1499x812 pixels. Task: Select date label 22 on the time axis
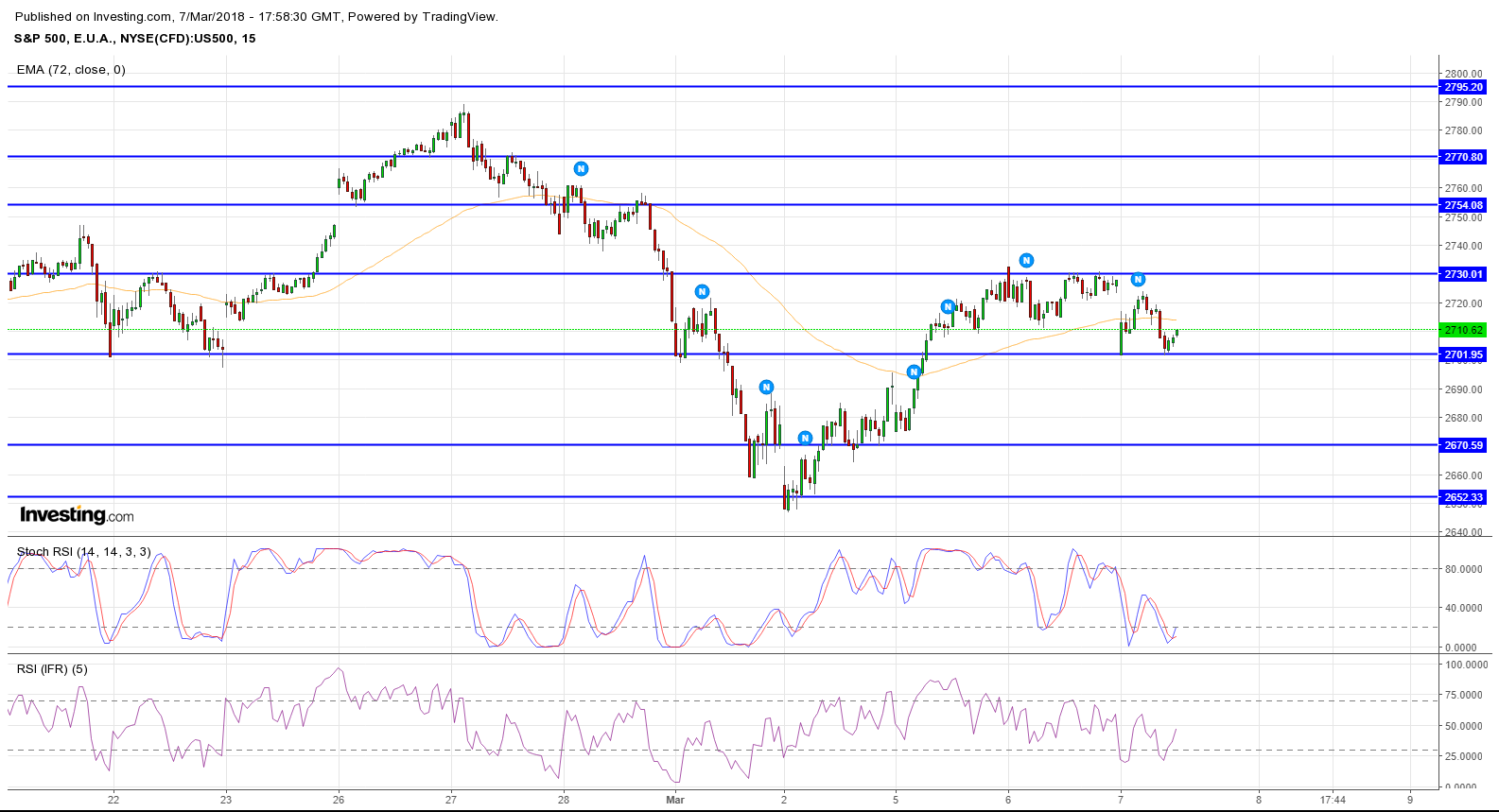click(113, 800)
